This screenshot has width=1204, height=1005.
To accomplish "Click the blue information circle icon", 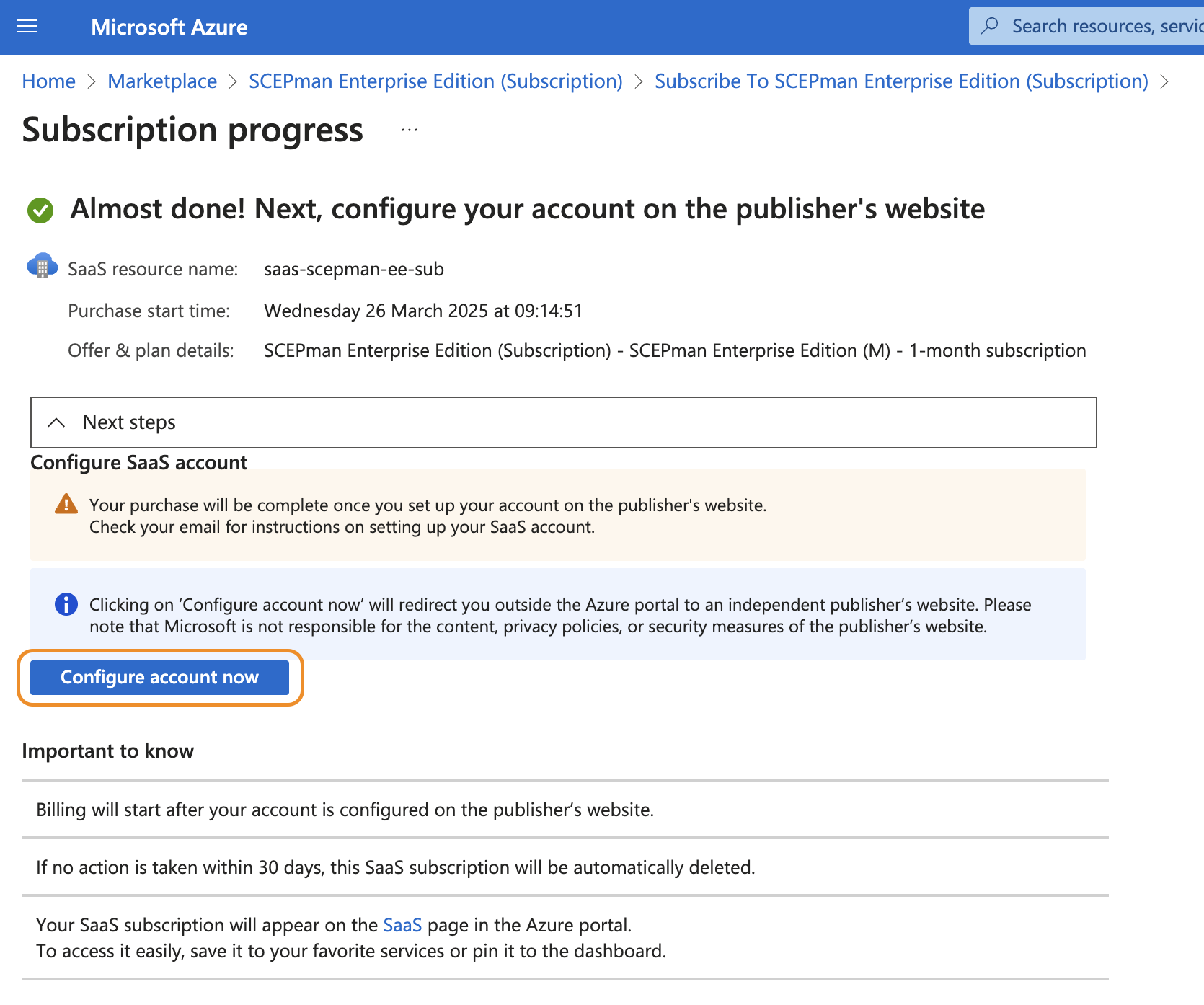I will (x=66, y=604).
